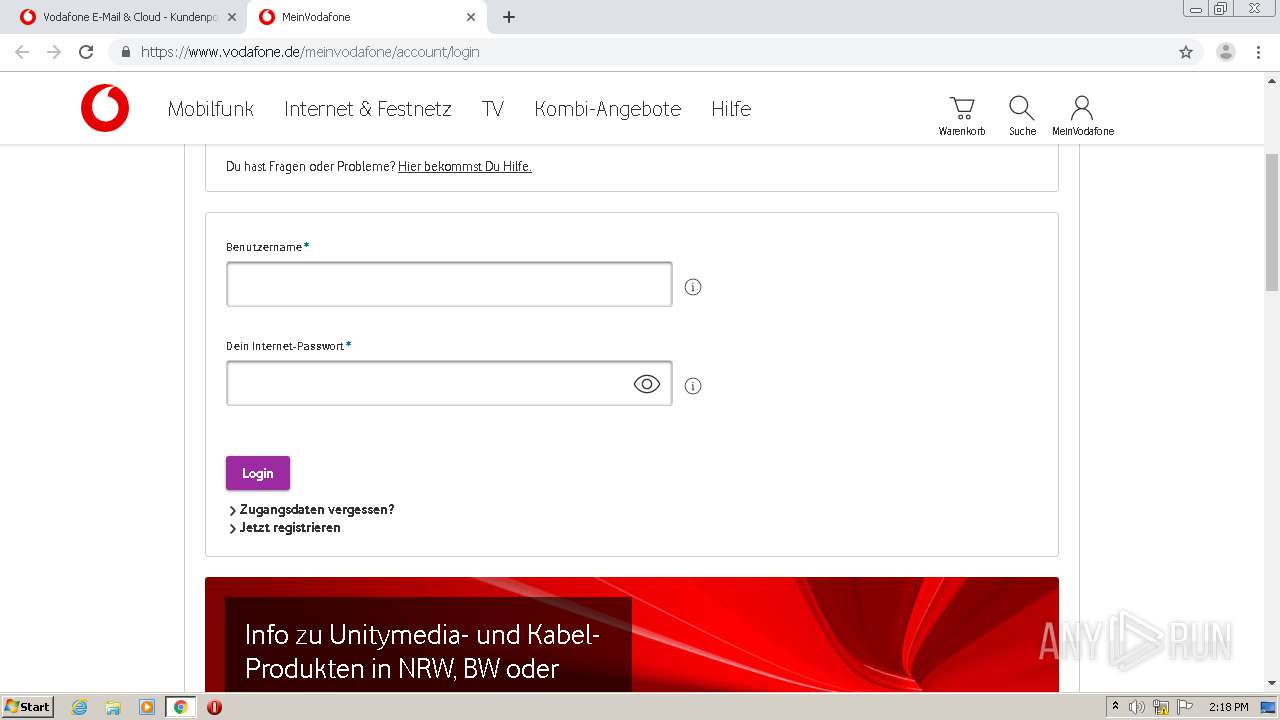Launch Internet Explorer from taskbar

[79, 707]
